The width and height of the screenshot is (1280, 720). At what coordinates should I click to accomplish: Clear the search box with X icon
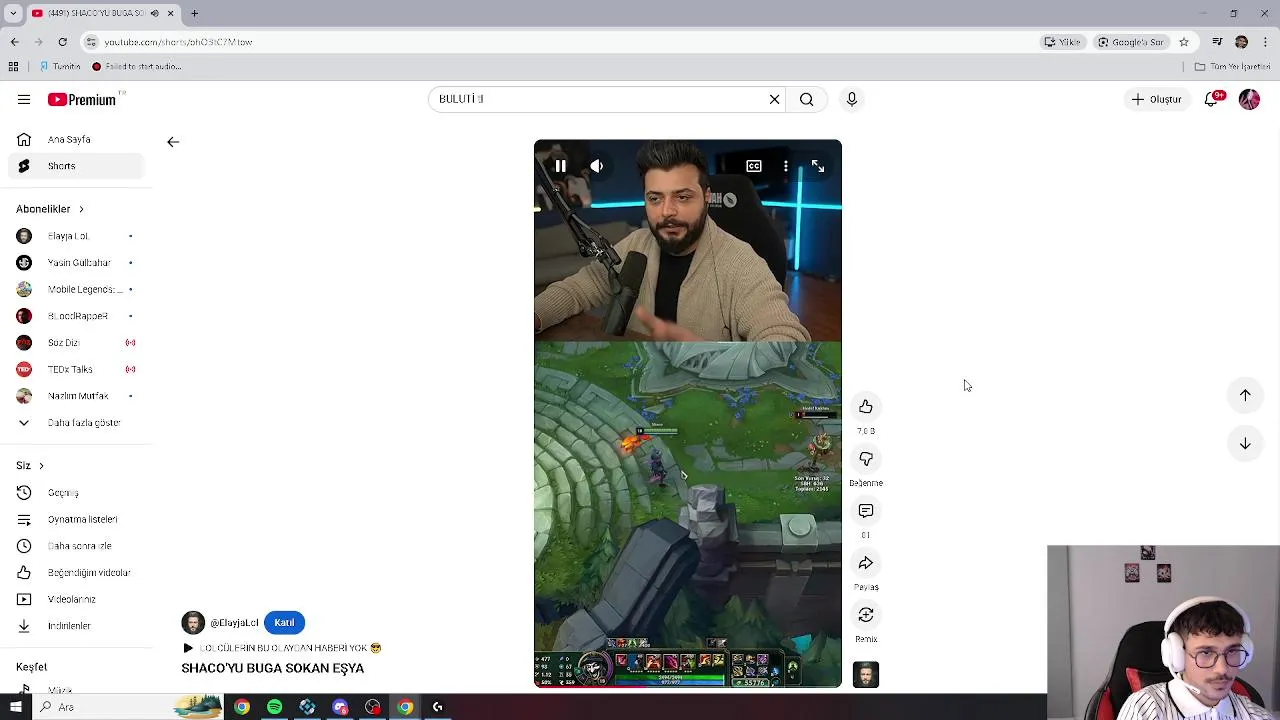point(774,99)
